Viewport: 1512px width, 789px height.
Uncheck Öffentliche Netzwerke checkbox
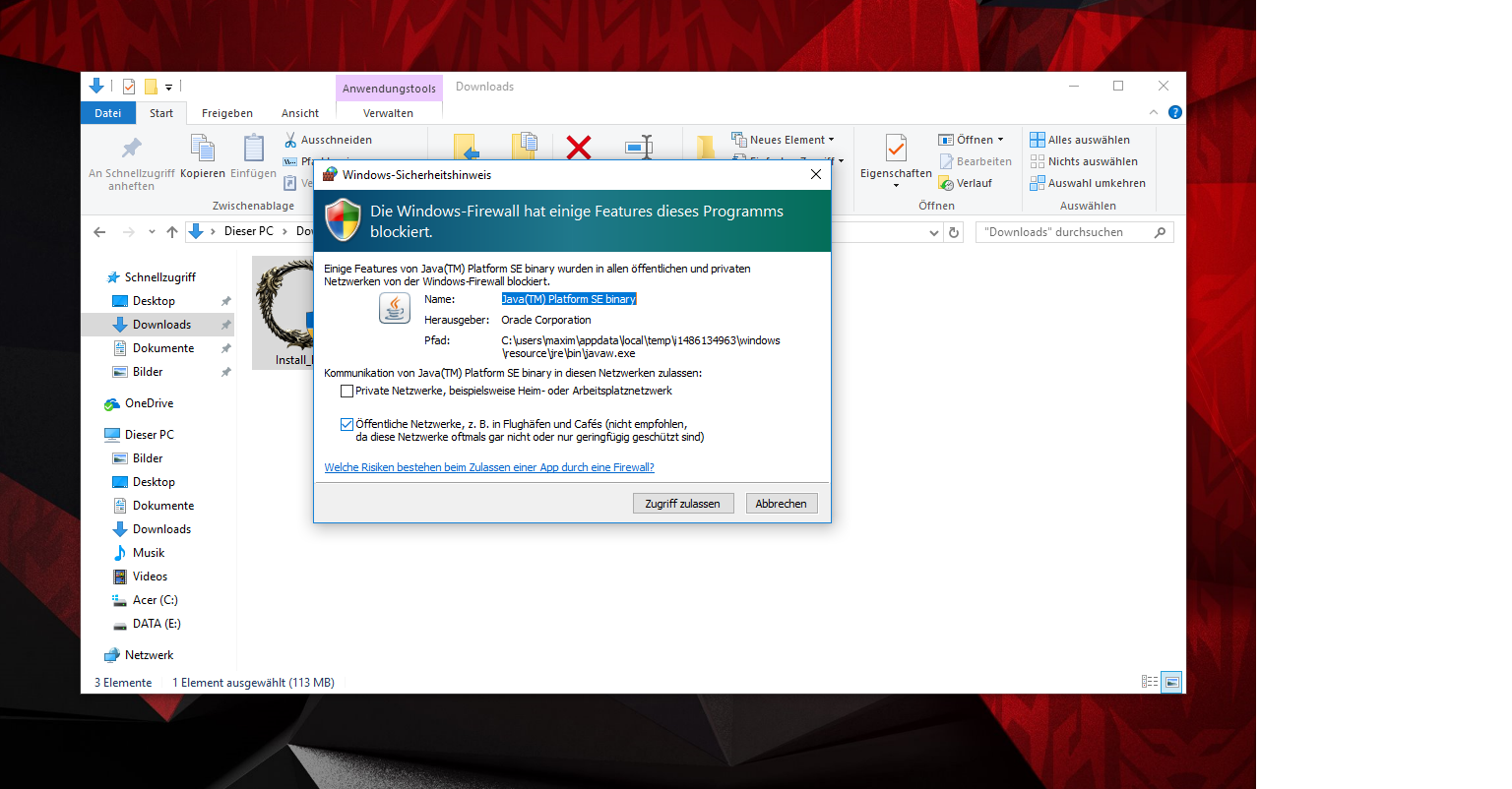[x=346, y=425]
